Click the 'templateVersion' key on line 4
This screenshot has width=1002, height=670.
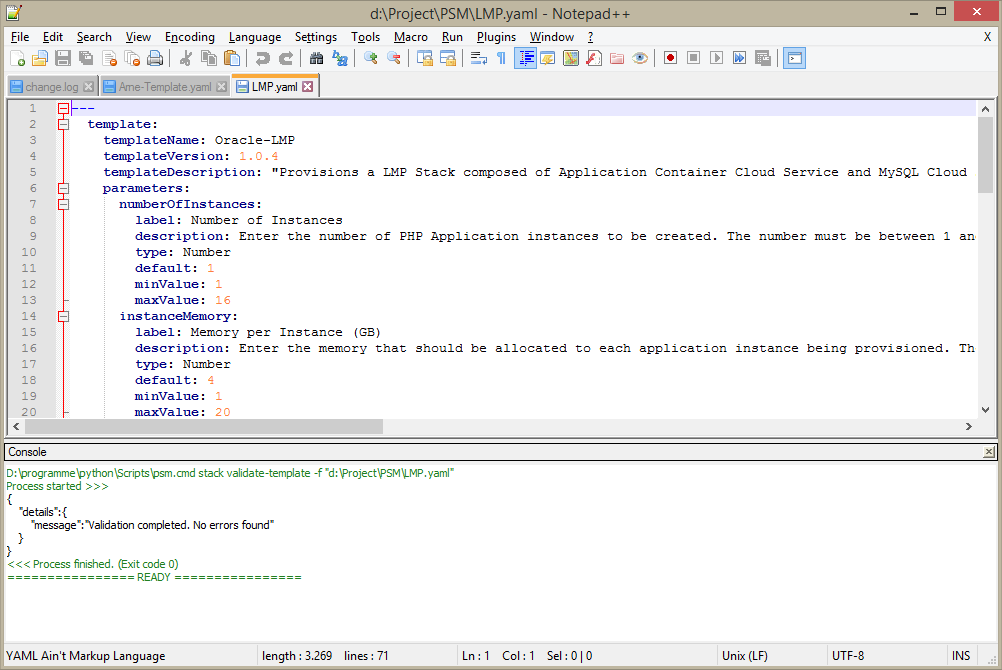(x=162, y=157)
